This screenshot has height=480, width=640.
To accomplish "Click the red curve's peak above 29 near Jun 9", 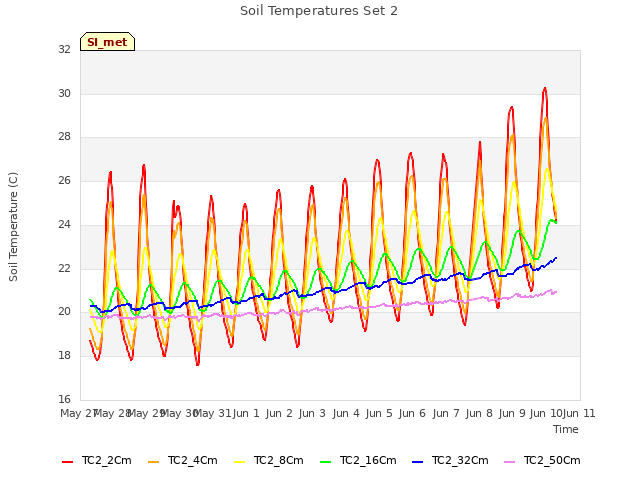I will click(511, 107).
